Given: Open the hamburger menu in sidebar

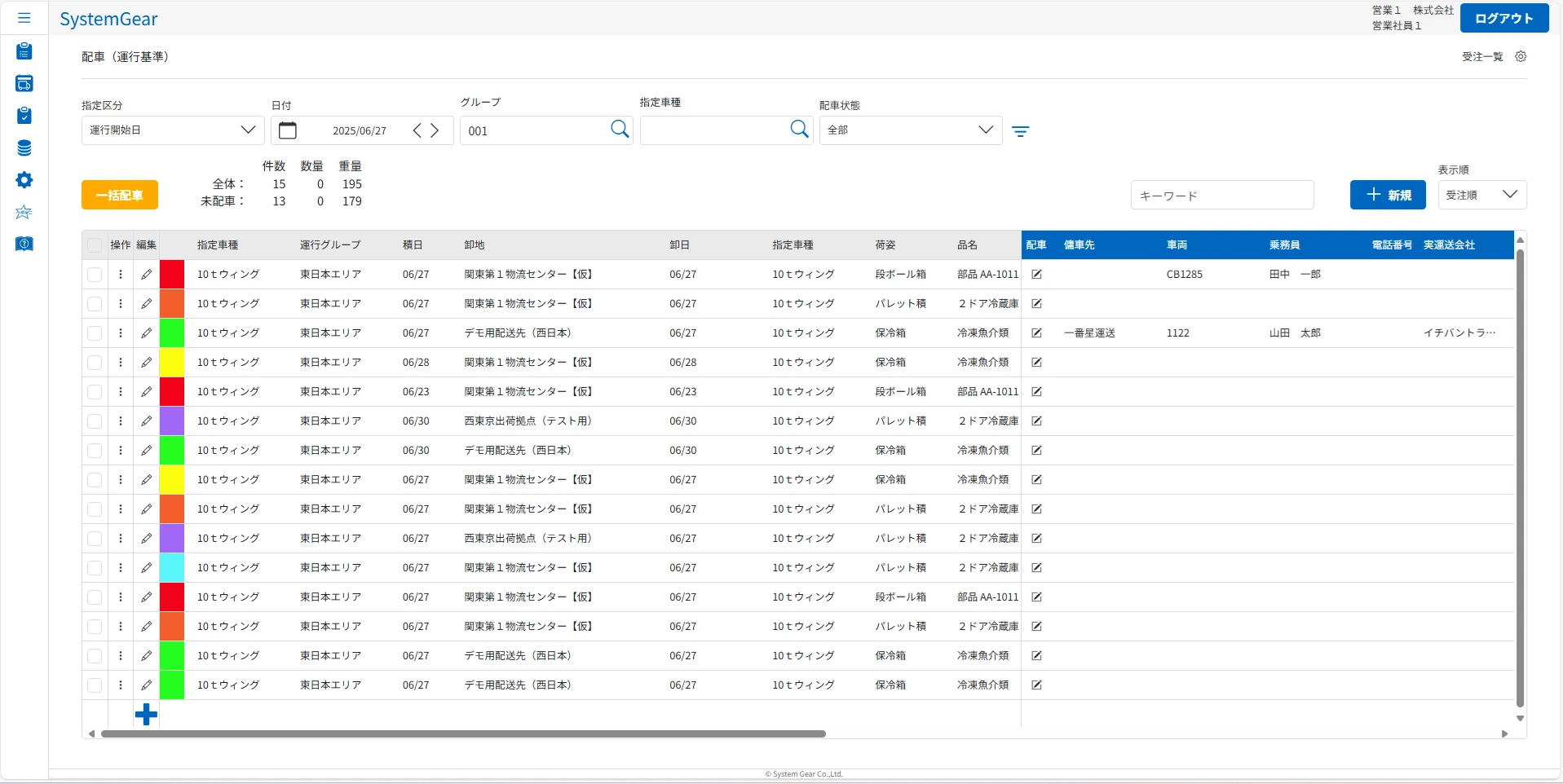Looking at the screenshot, I should (x=24, y=18).
